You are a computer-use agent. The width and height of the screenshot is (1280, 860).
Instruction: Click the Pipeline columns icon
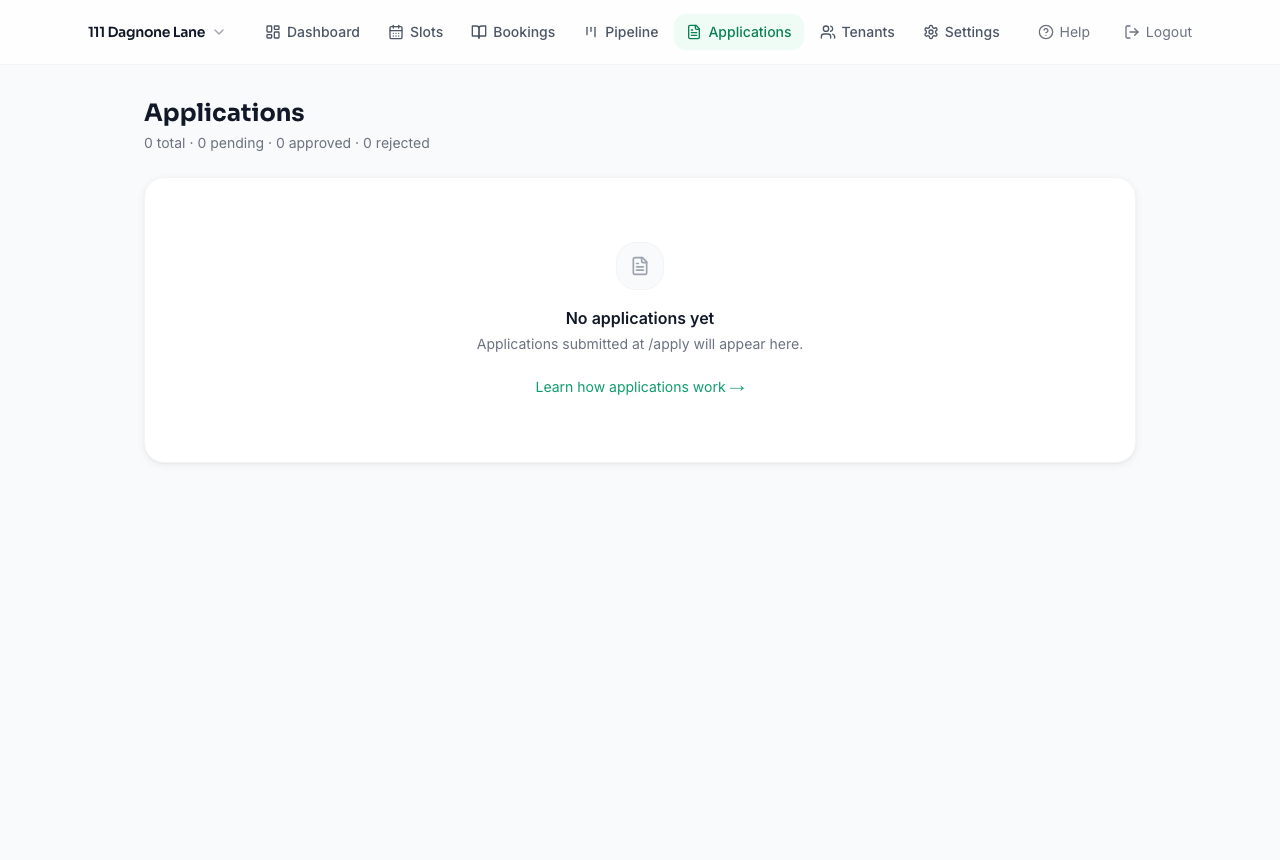coord(591,32)
